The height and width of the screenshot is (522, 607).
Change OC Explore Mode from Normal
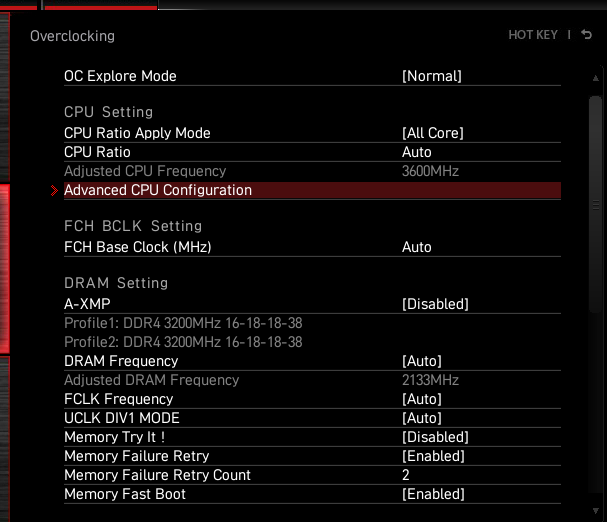coord(312,76)
